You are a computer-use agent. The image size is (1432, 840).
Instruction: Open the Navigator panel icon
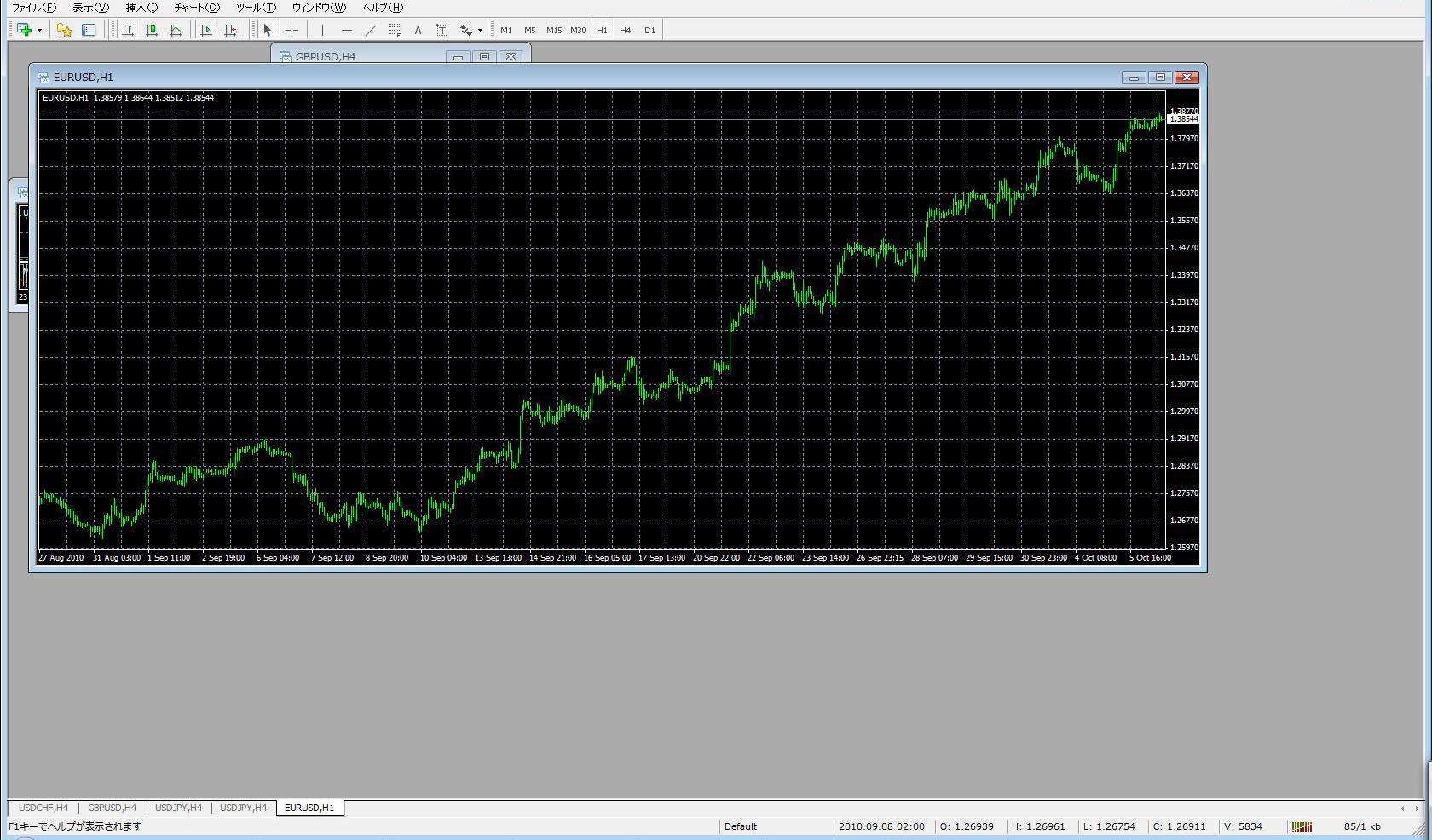pyautogui.click(x=89, y=30)
